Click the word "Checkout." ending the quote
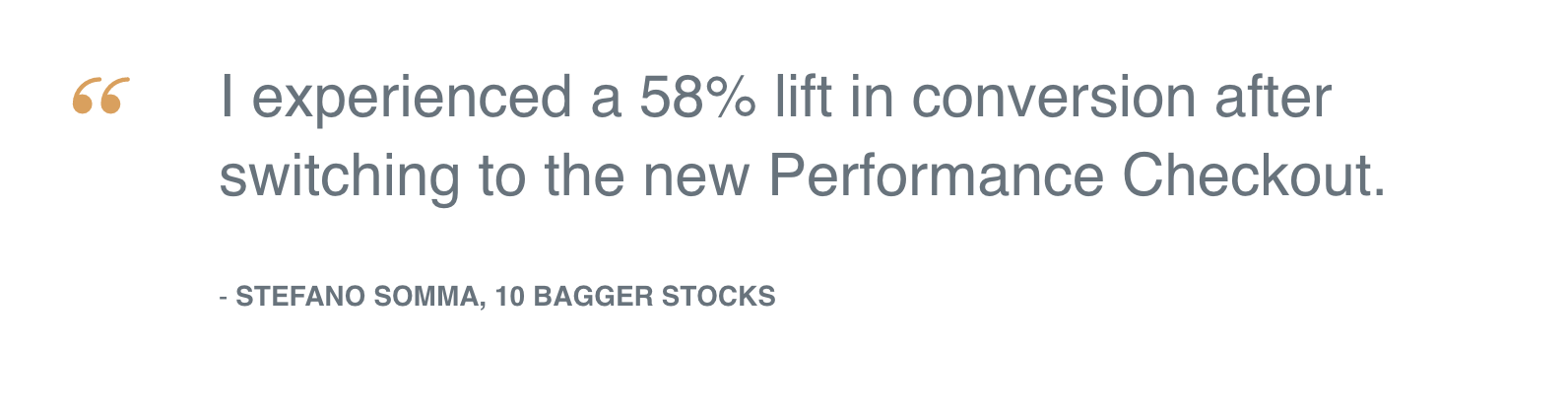This screenshot has width=1568, height=420. pyautogui.click(x=1254, y=175)
